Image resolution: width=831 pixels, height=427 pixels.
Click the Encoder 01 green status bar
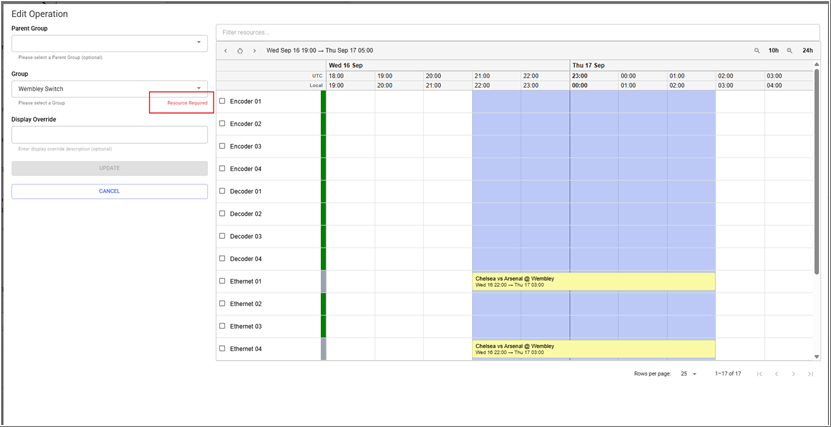tap(323, 101)
